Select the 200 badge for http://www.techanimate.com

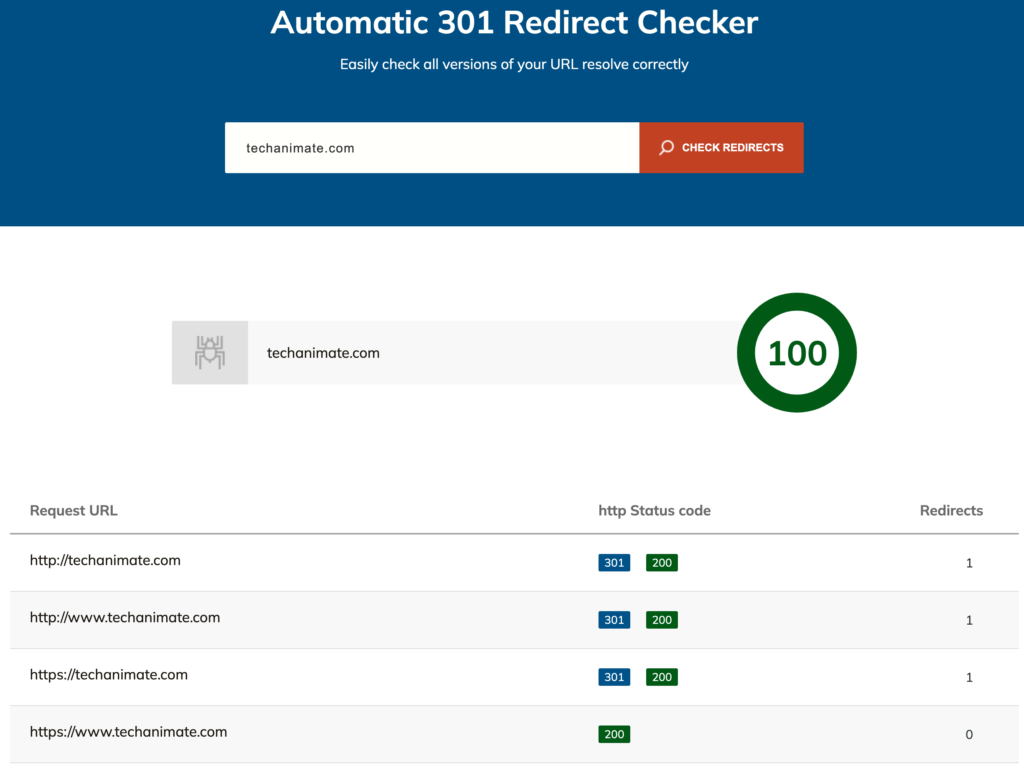tap(661, 620)
